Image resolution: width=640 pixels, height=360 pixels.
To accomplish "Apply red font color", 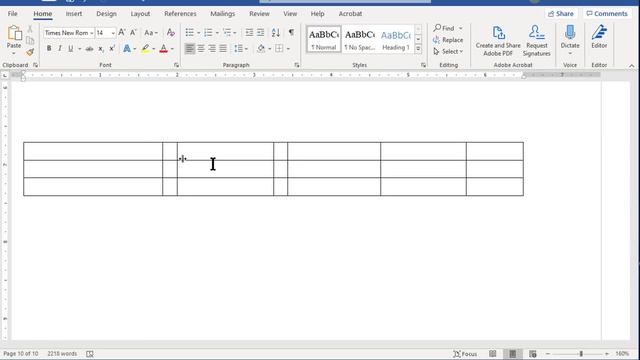I will (164, 49).
